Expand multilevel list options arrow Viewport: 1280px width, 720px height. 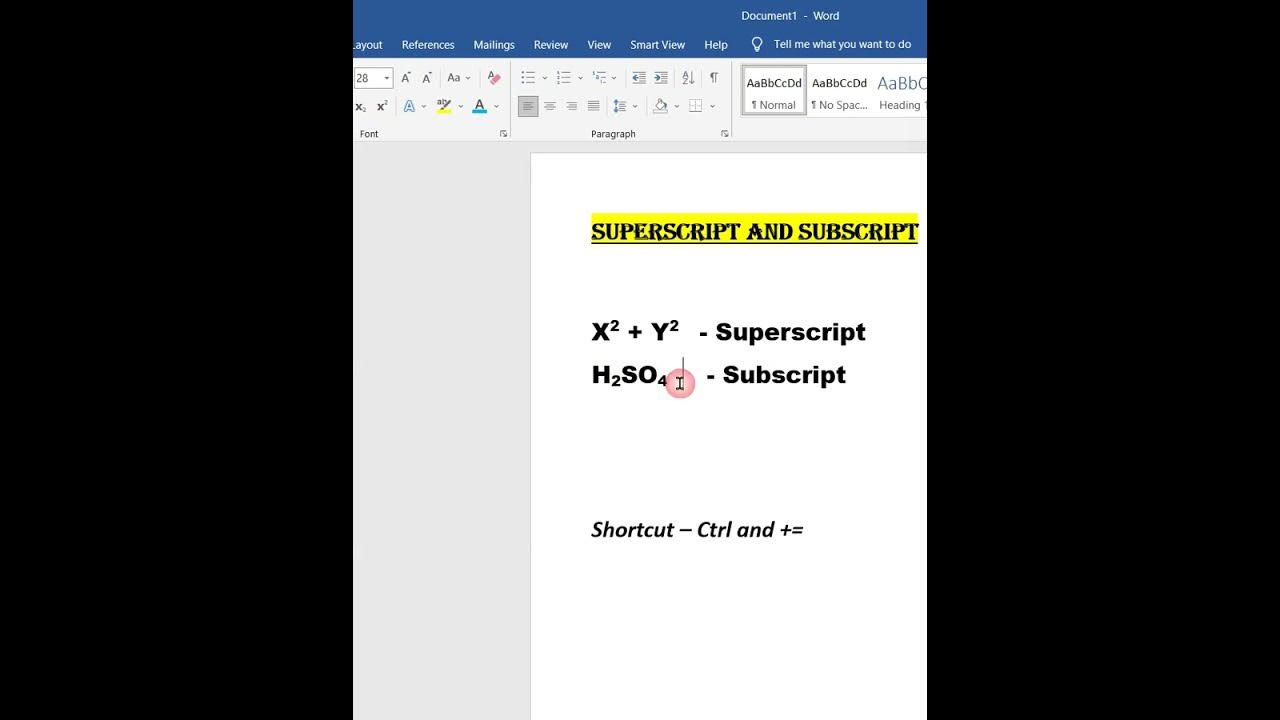pyautogui.click(x=614, y=78)
